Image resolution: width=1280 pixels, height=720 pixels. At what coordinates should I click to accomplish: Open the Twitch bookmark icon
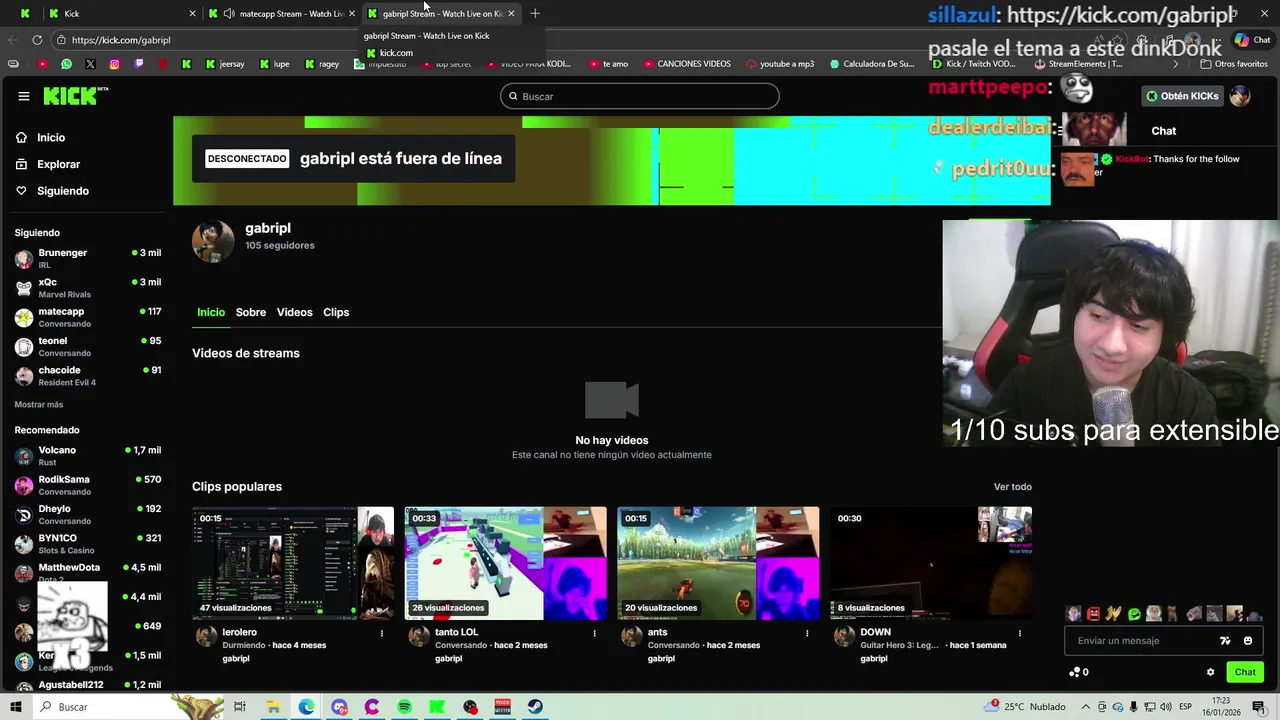click(x=138, y=64)
